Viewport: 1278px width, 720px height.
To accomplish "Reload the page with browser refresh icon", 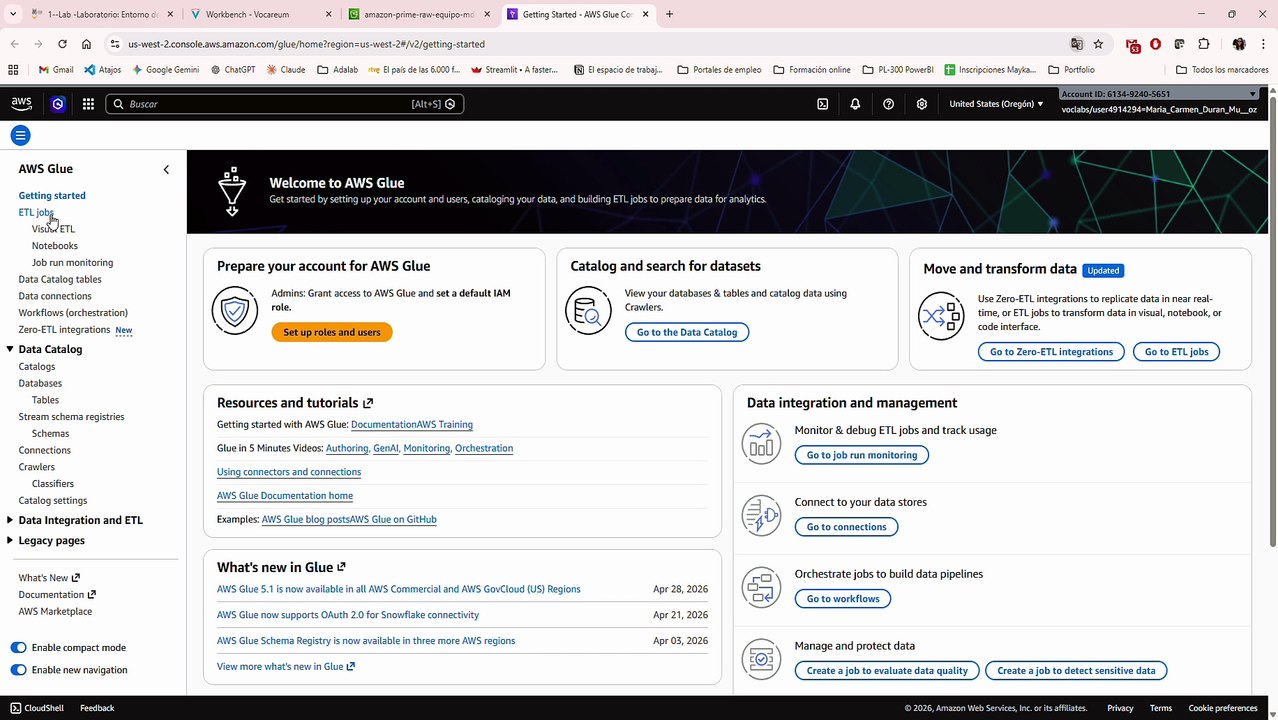I will 62,44.
